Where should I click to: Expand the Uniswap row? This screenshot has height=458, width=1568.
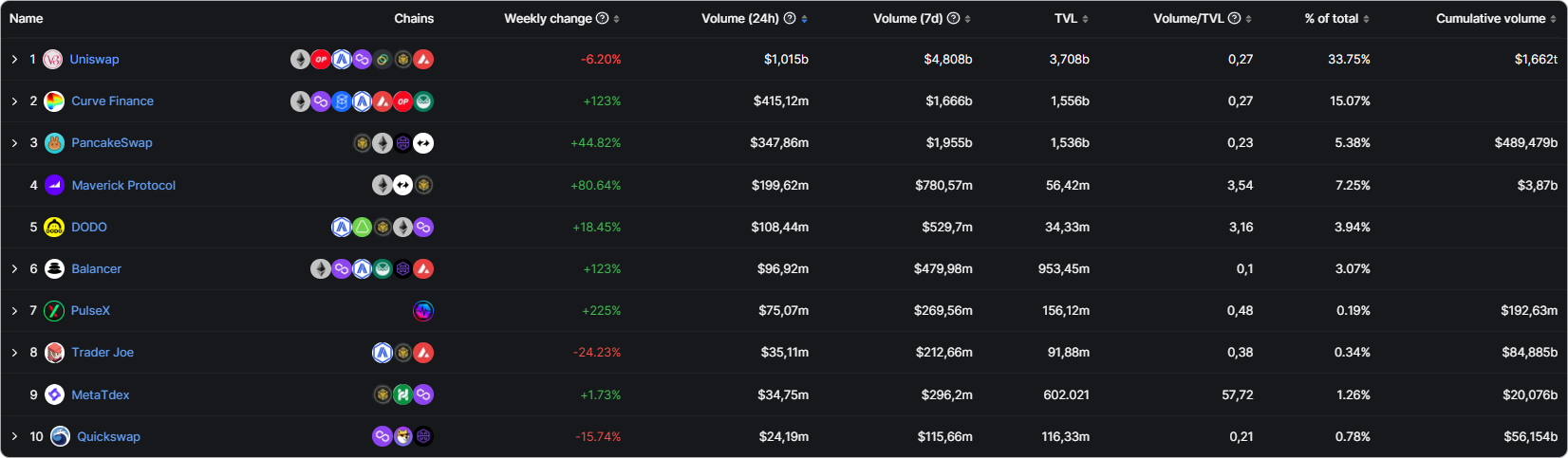pyautogui.click(x=15, y=60)
